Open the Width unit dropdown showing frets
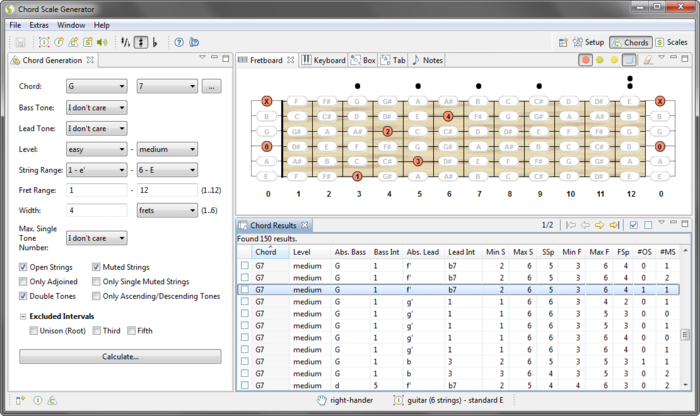Viewport: 700px width, 416px height. tap(167, 210)
